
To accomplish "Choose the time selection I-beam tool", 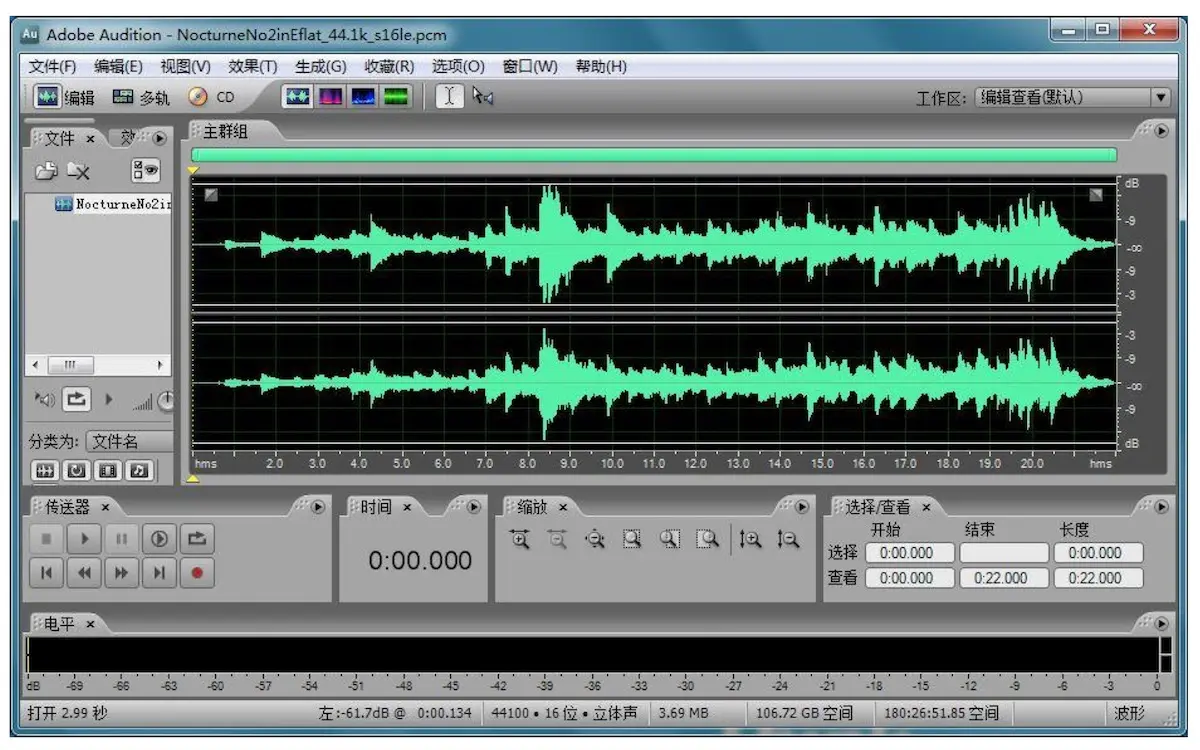I will [450, 96].
